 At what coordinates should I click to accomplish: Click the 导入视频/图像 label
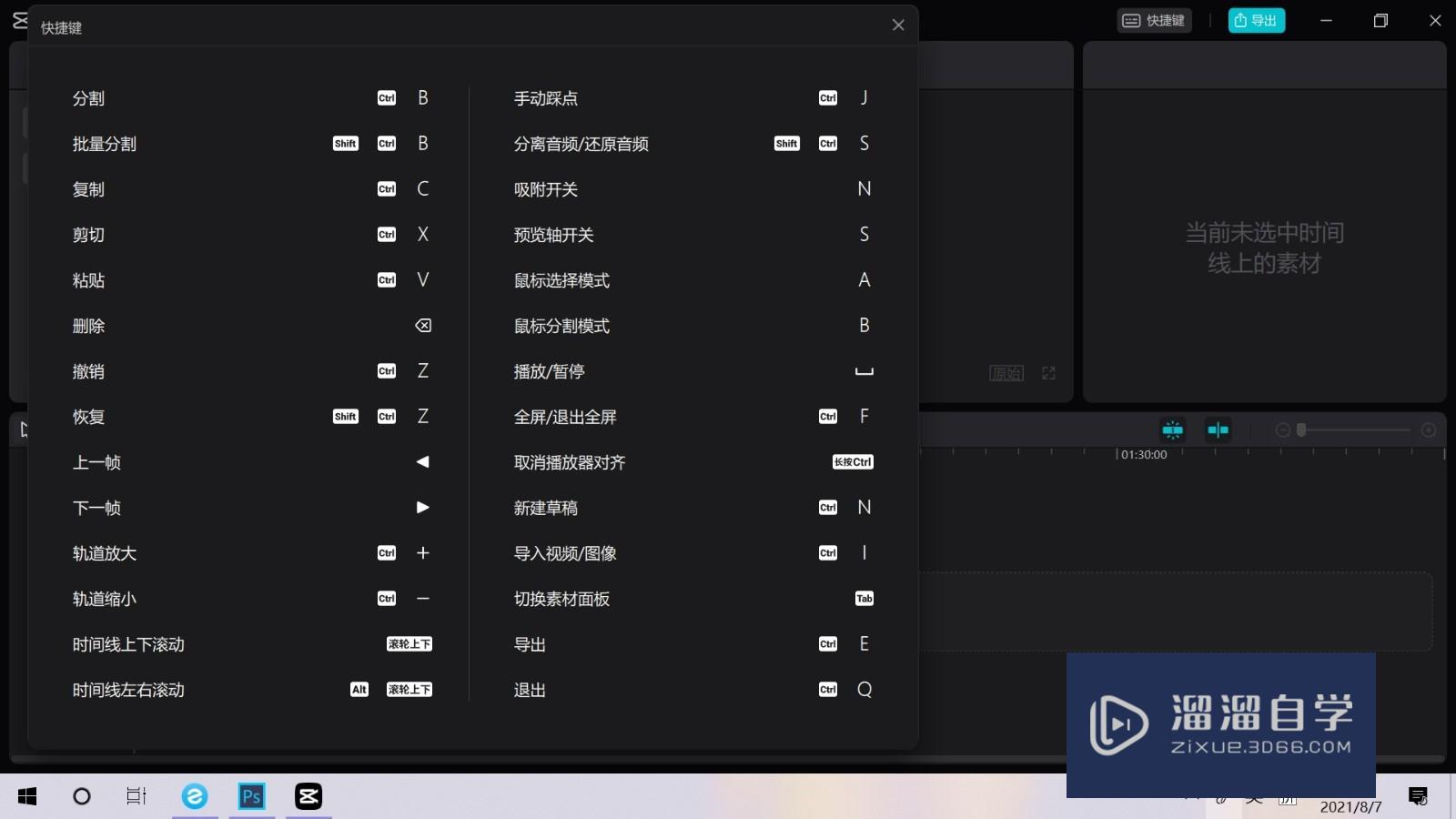pos(565,553)
